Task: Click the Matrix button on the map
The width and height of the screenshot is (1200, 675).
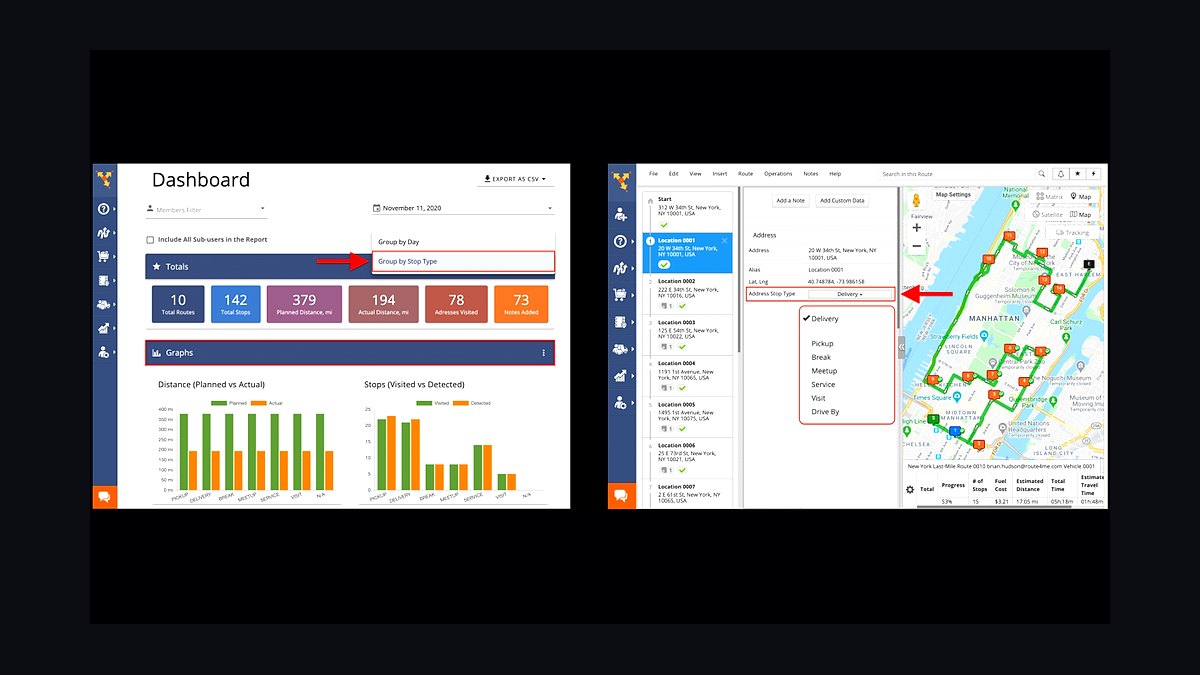Action: coord(1050,197)
